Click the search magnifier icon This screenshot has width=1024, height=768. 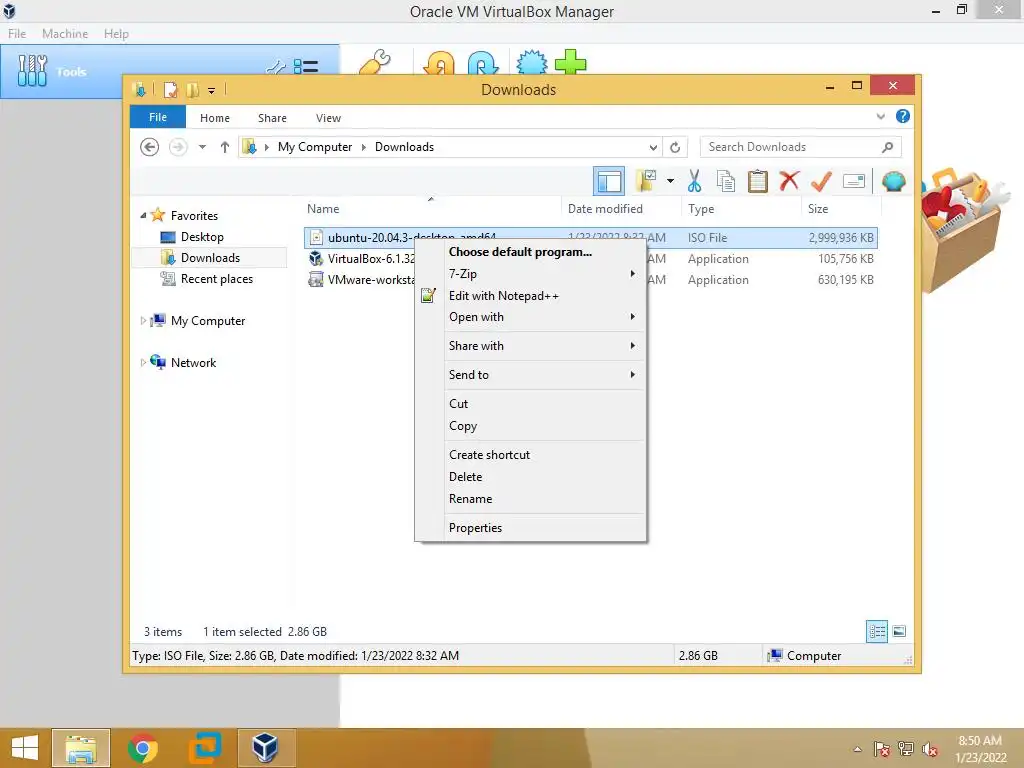tap(887, 147)
